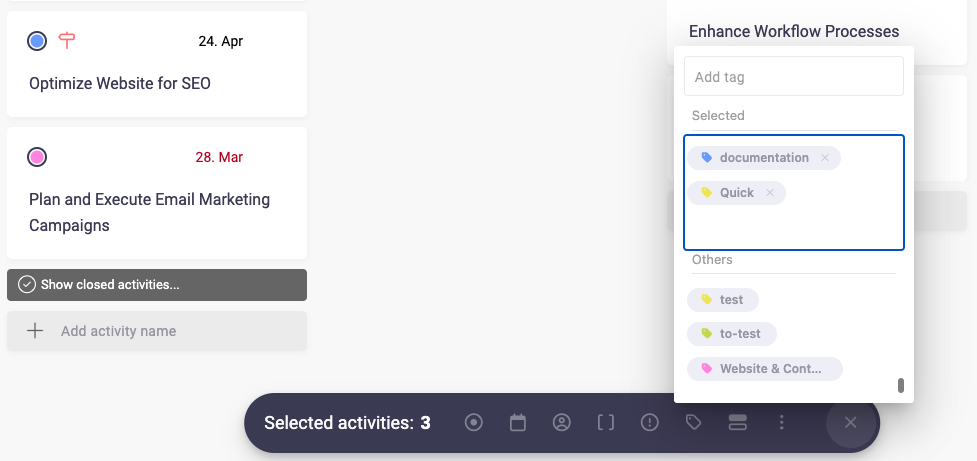977x461 pixels.
Task: Click the status circle icon in bulk toolbar
Action: click(474, 423)
